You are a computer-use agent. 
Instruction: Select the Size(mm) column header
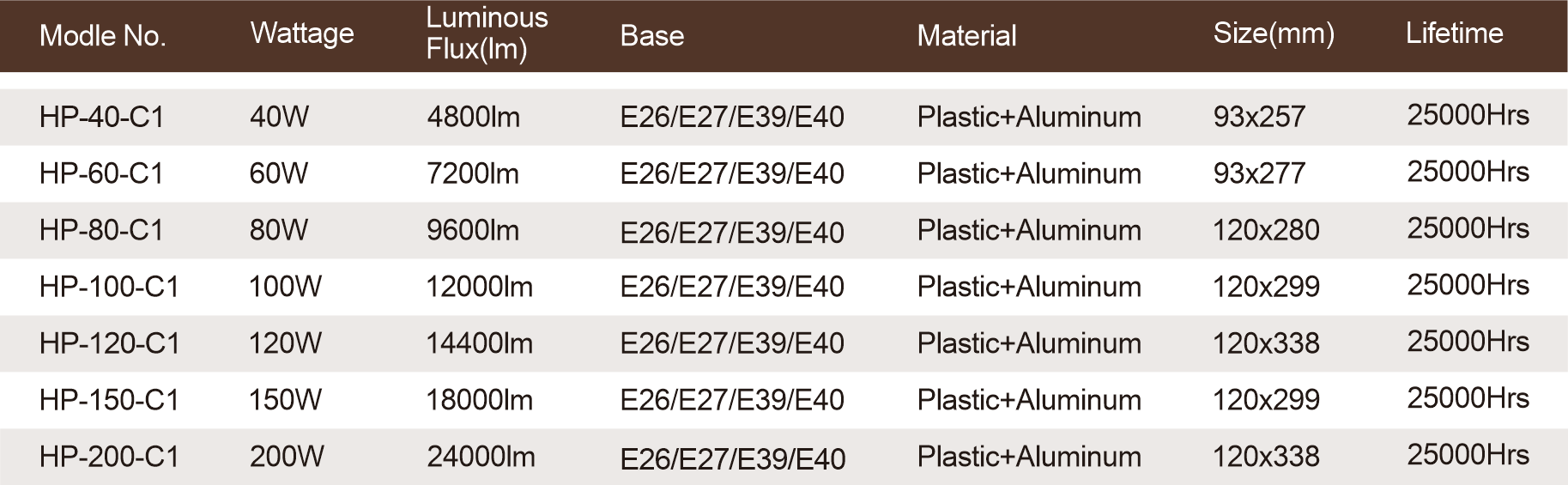pos(1274,33)
